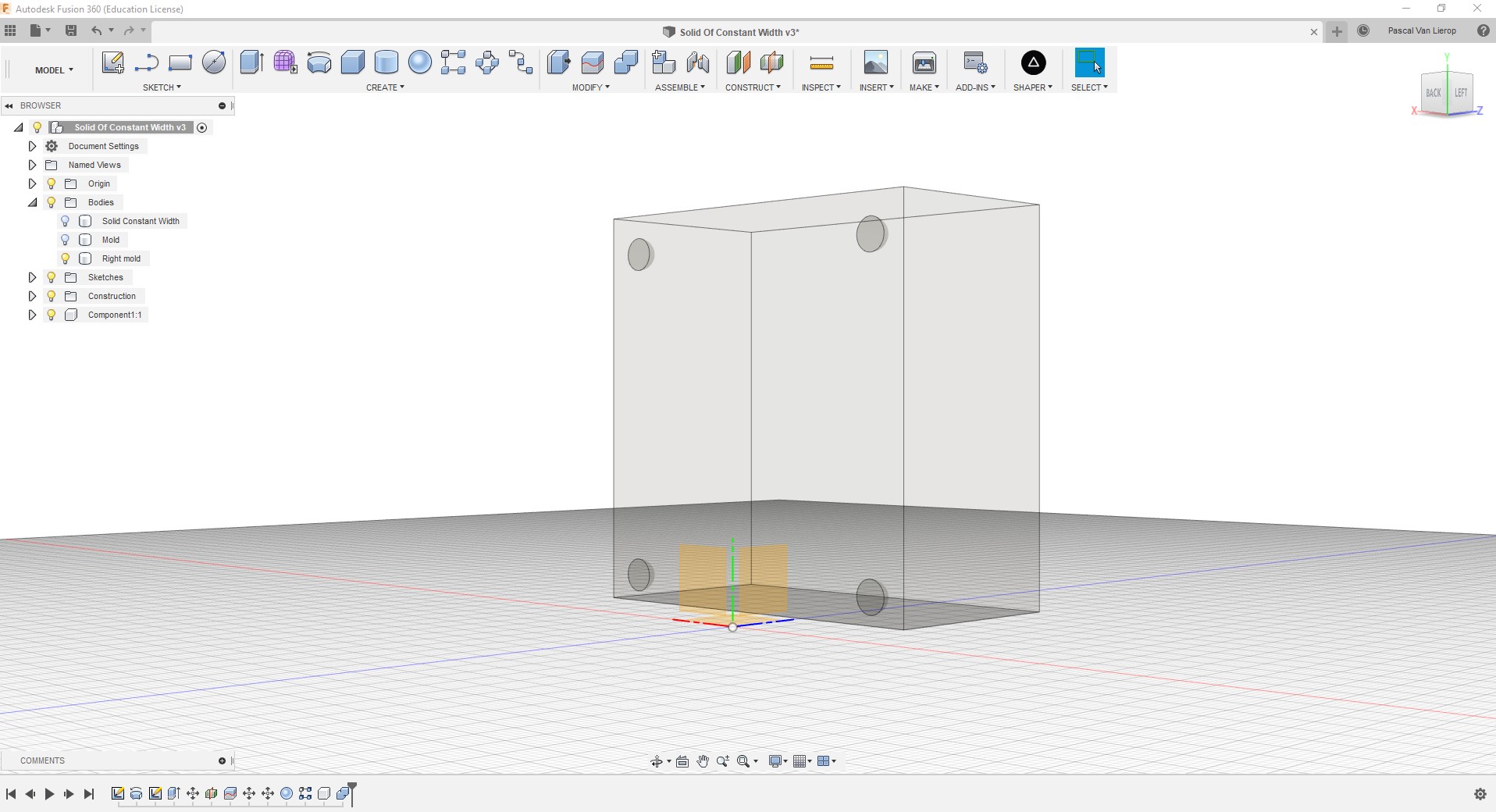Select the Sphere primitive in the Create toolbar

(x=419, y=62)
